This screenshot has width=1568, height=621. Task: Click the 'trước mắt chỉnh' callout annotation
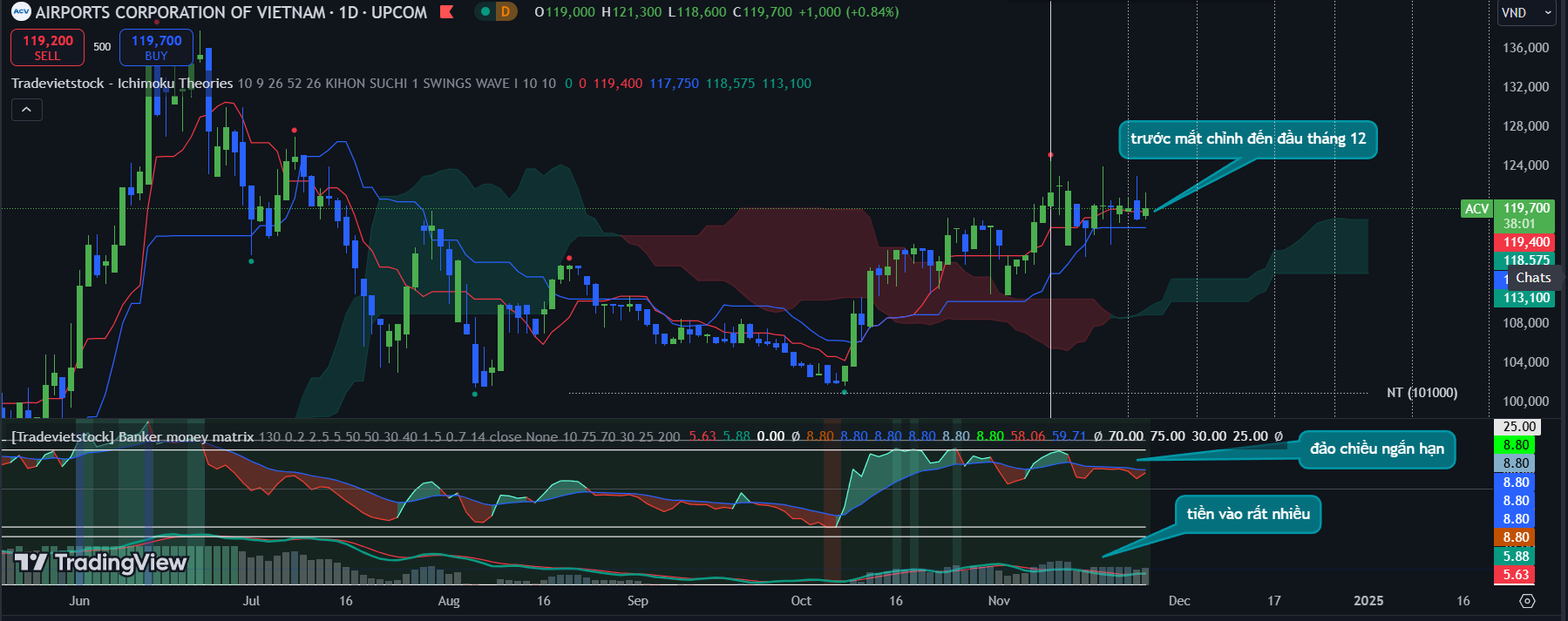[x=1247, y=139]
